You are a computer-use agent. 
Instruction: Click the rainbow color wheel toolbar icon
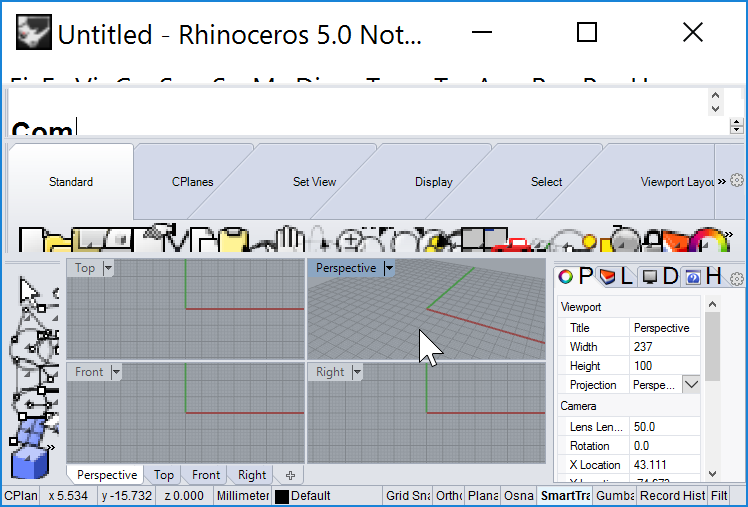click(x=709, y=240)
